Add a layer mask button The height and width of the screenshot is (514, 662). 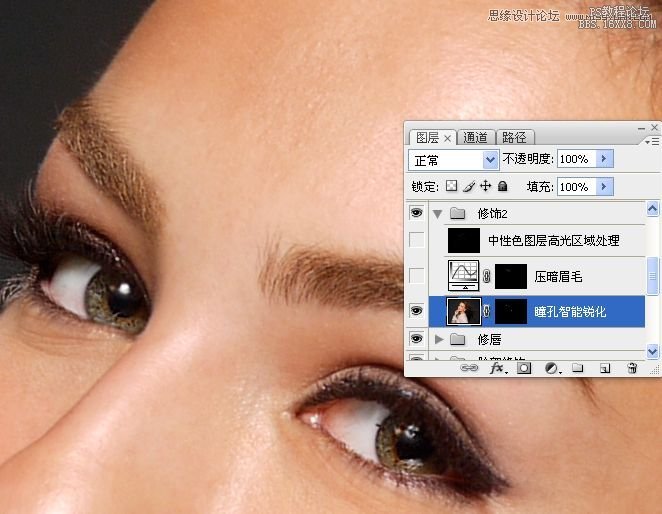[x=524, y=368]
